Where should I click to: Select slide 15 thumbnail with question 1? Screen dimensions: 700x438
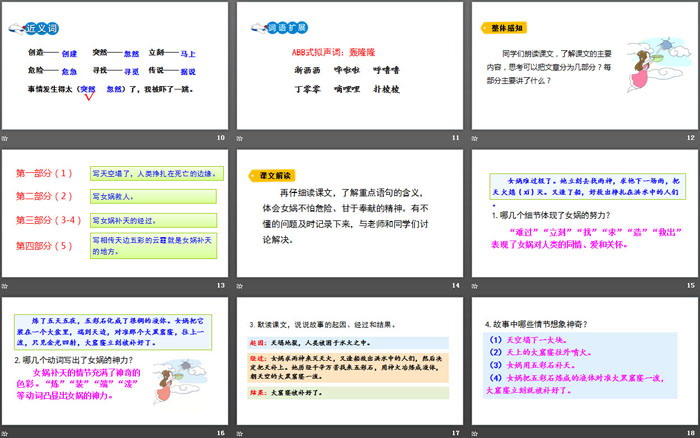[x=585, y=213]
